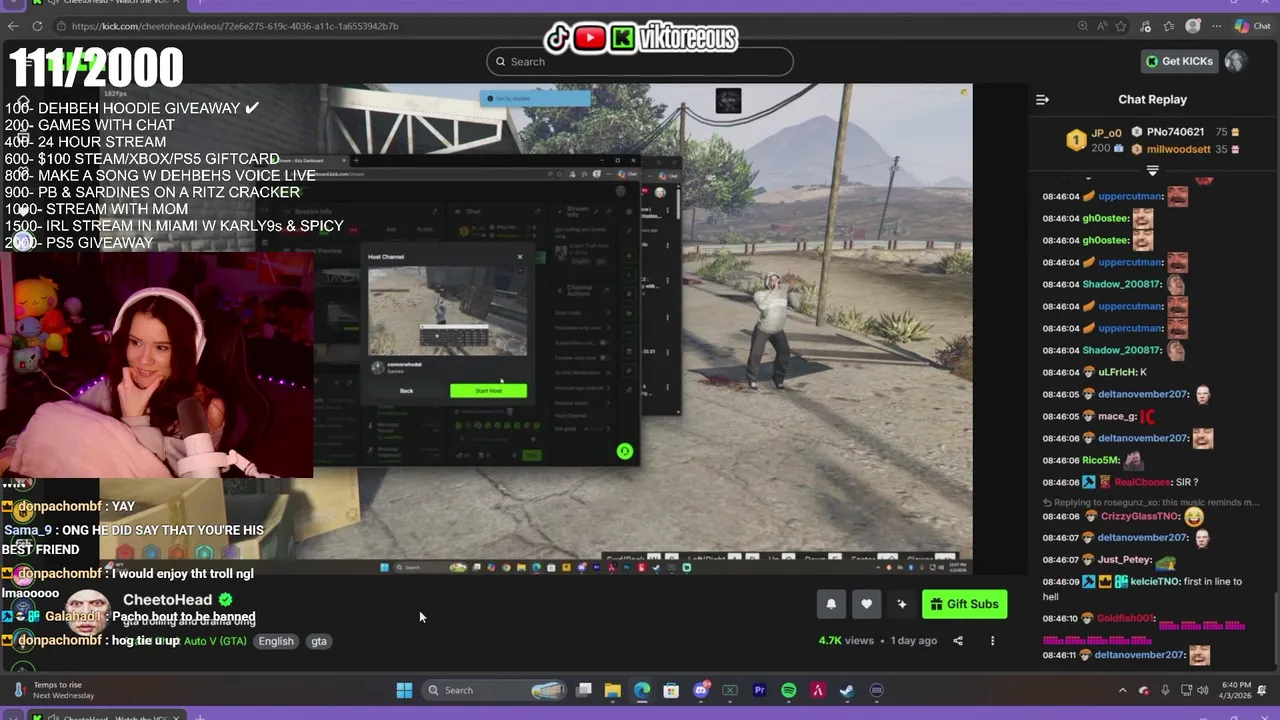The height and width of the screenshot is (720, 1280).
Task: Click username Rico5M in chat replay
Action: click(1099, 460)
